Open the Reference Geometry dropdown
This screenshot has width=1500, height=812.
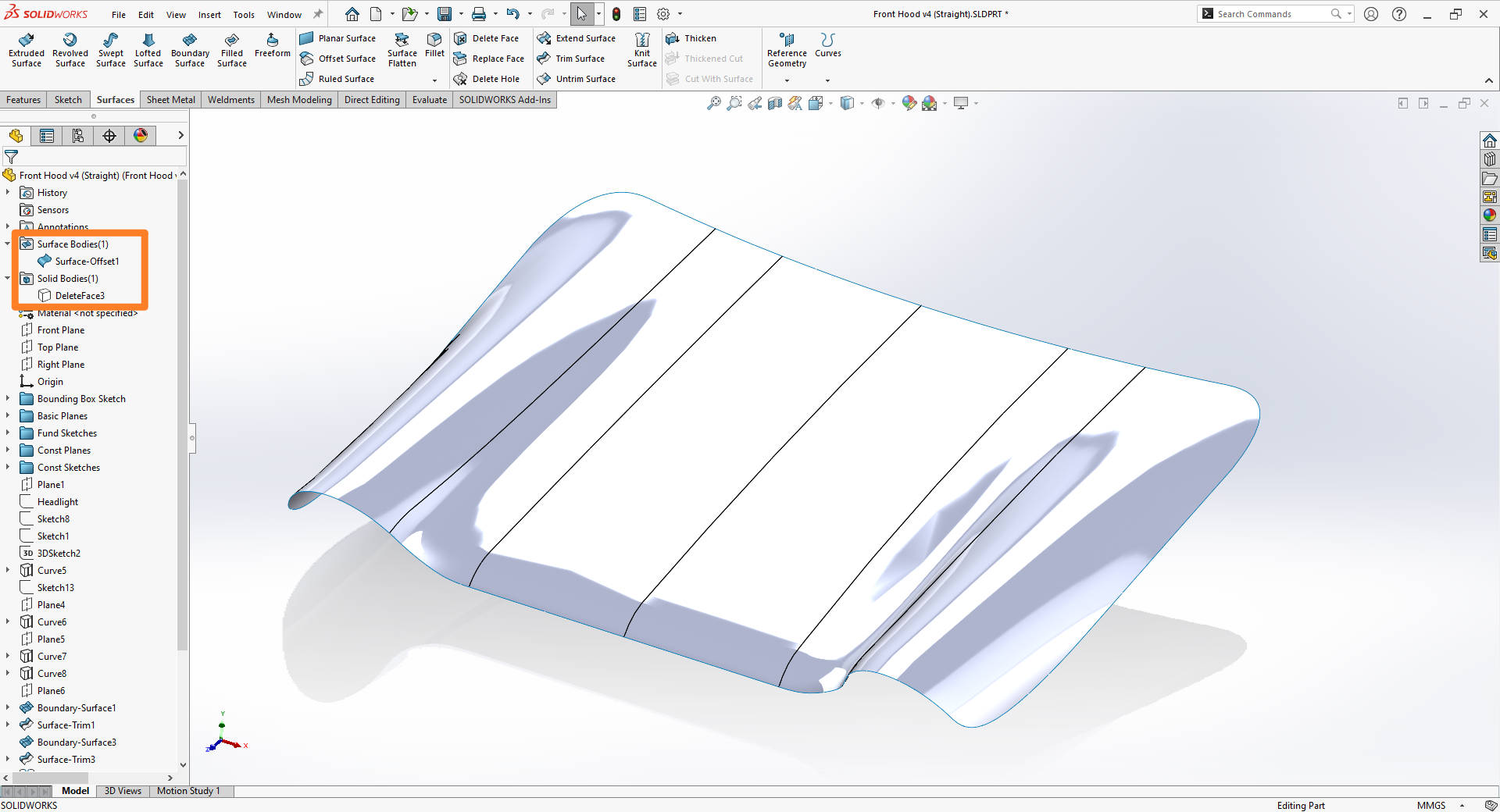pyautogui.click(x=787, y=80)
